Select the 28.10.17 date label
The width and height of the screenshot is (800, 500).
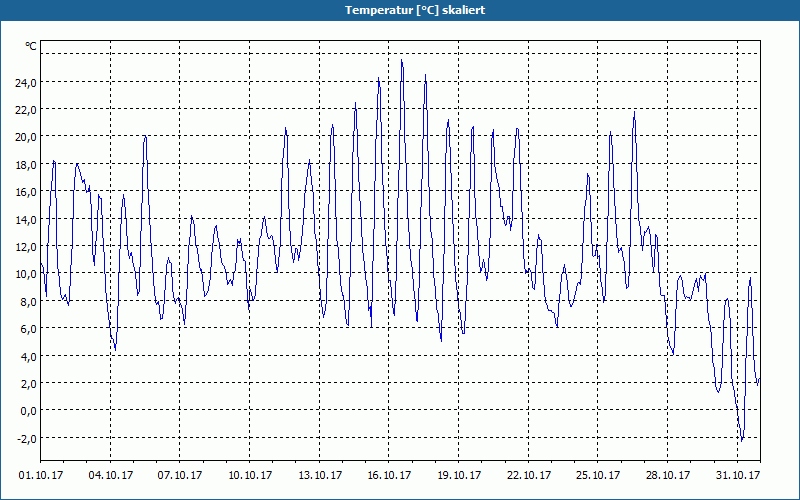[667, 475]
